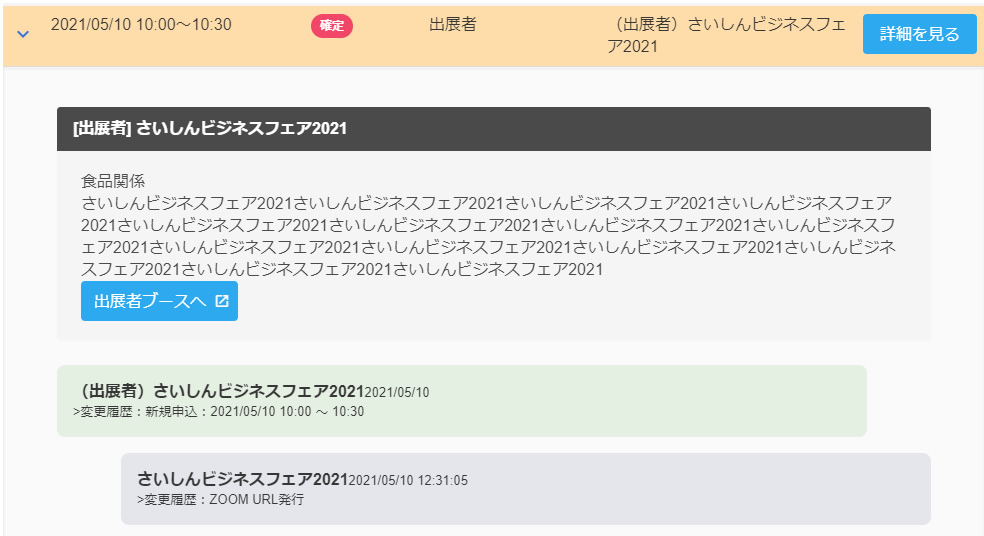Click the dark [出展者] さいしんビジネスフェア2021 header bar
984x536 pixels.
coord(493,129)
